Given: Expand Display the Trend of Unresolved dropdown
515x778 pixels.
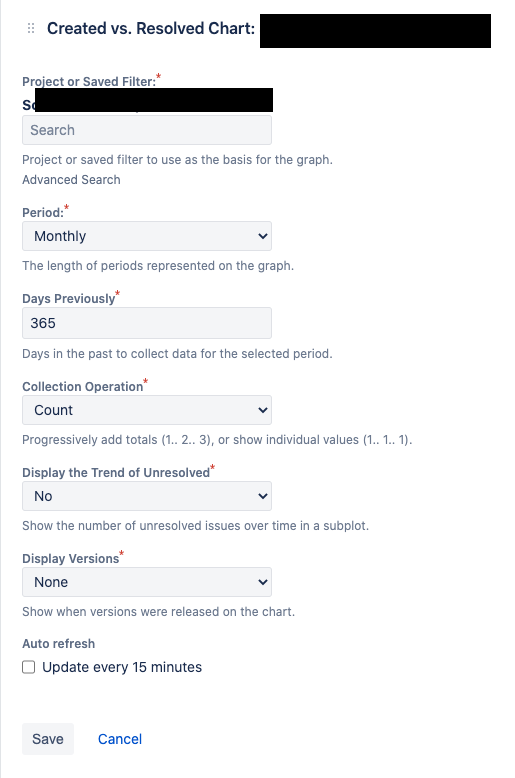Looking at the screenshot, I should tap(147, 496).
